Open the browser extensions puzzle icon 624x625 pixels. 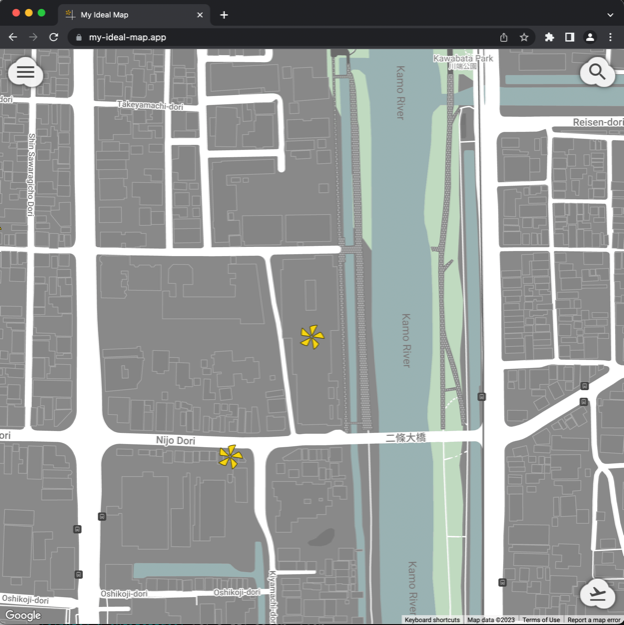click(549, 37)
